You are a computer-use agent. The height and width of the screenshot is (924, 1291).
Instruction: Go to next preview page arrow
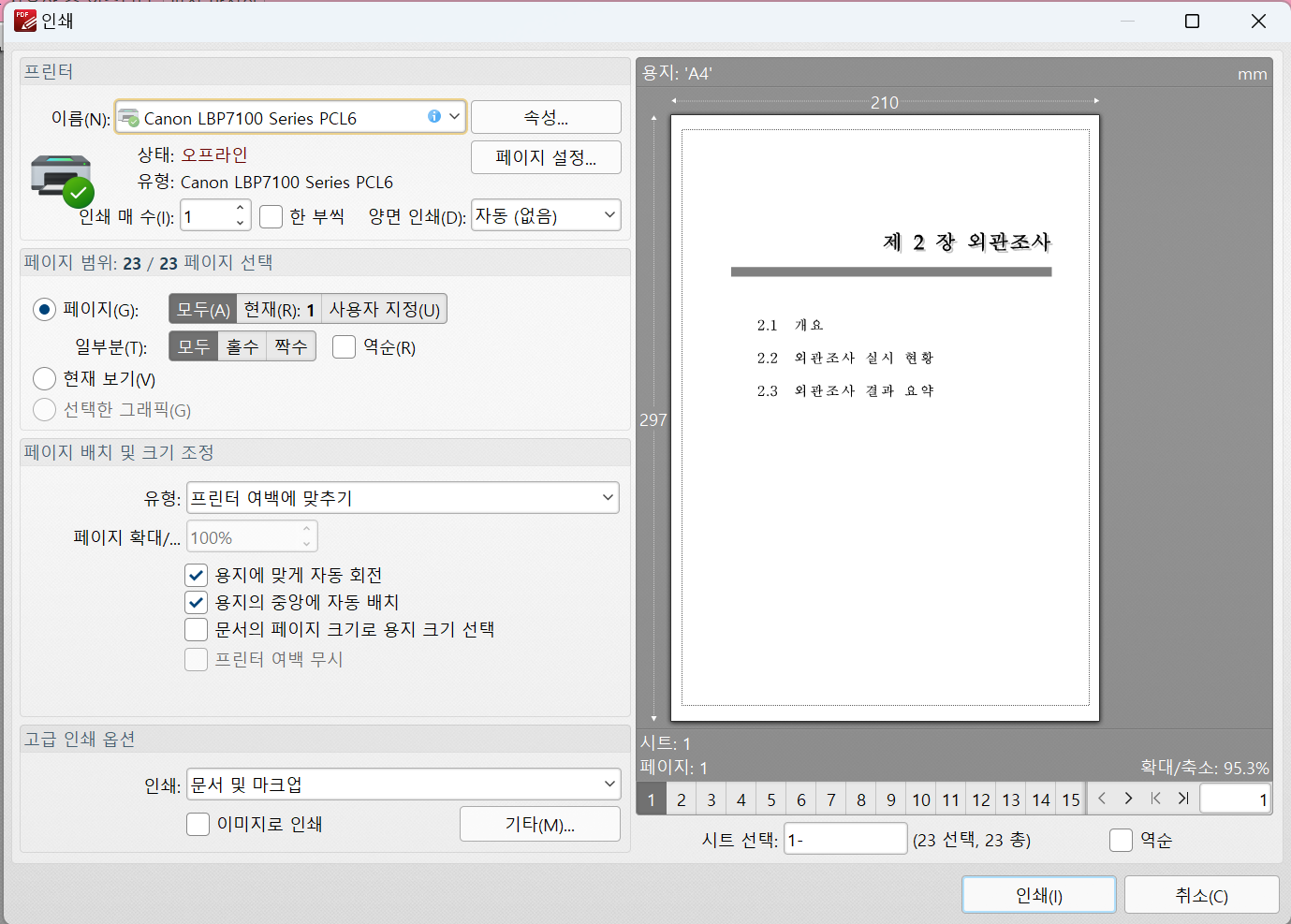[x=1128, y=799]
